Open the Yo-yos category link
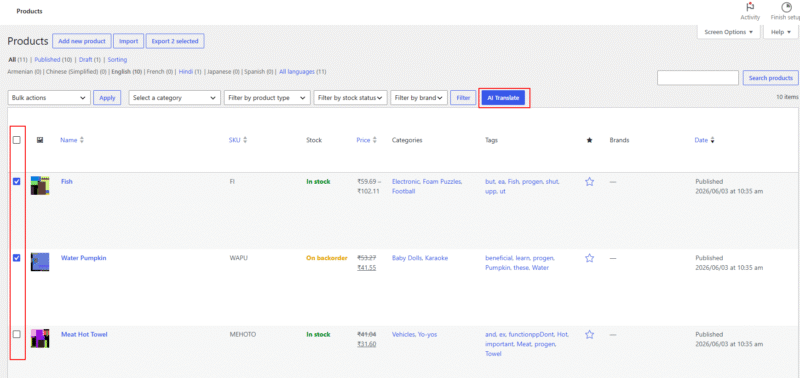Viewport: 800px width, 378px height. tap(428, 335)
